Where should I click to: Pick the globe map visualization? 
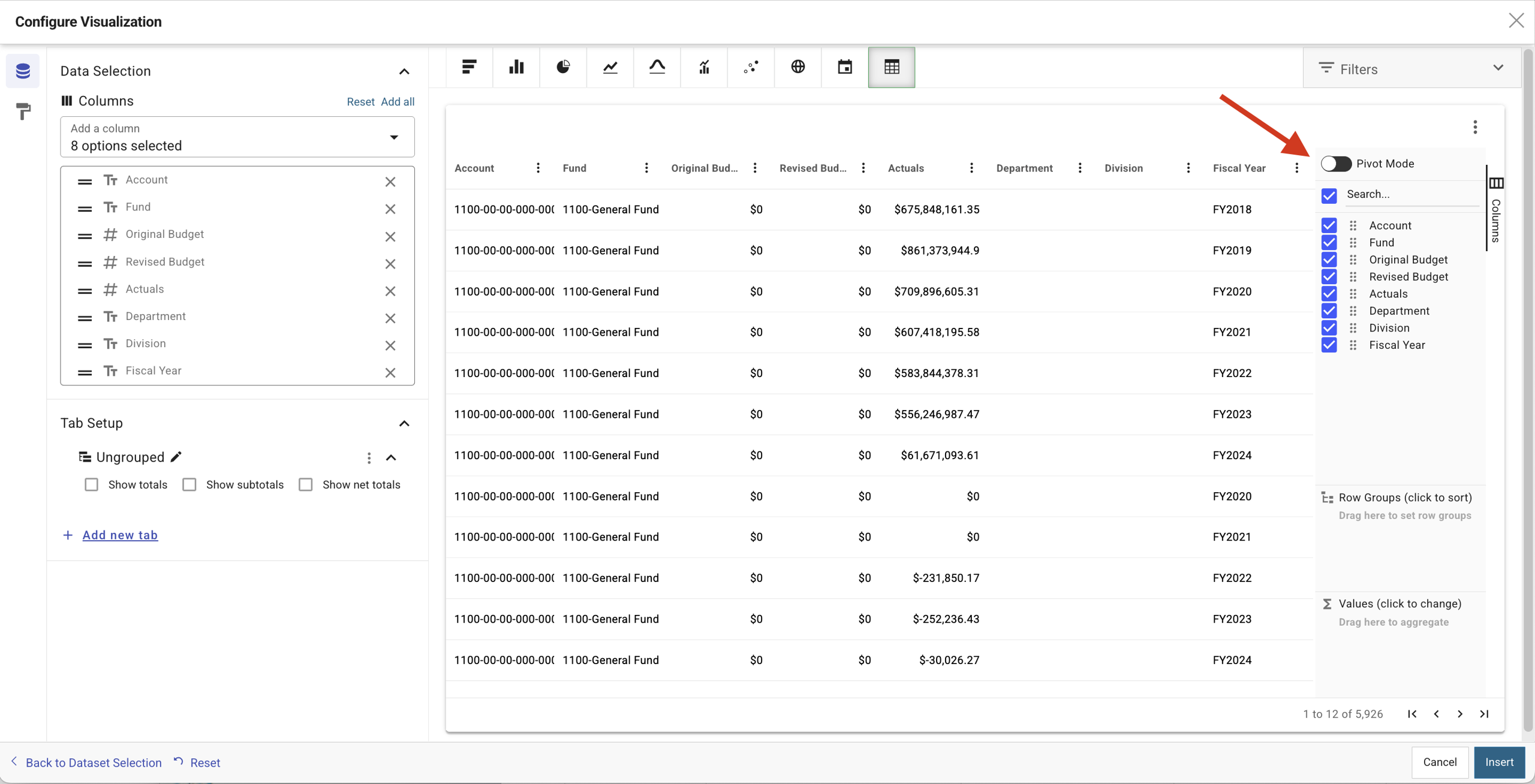pos(798,67)
